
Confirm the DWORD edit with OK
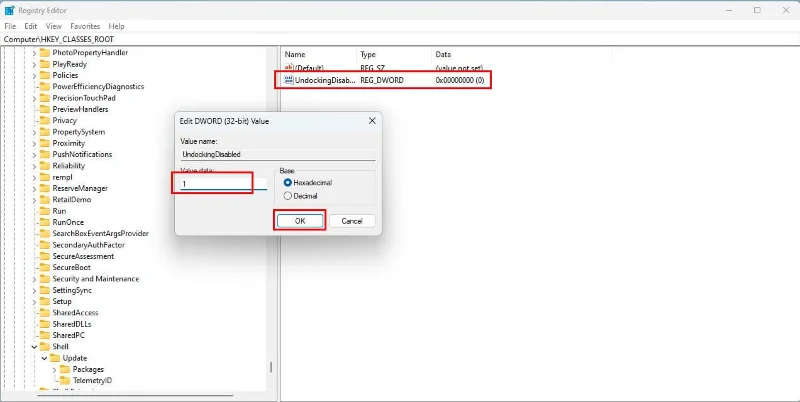(299, 221)
